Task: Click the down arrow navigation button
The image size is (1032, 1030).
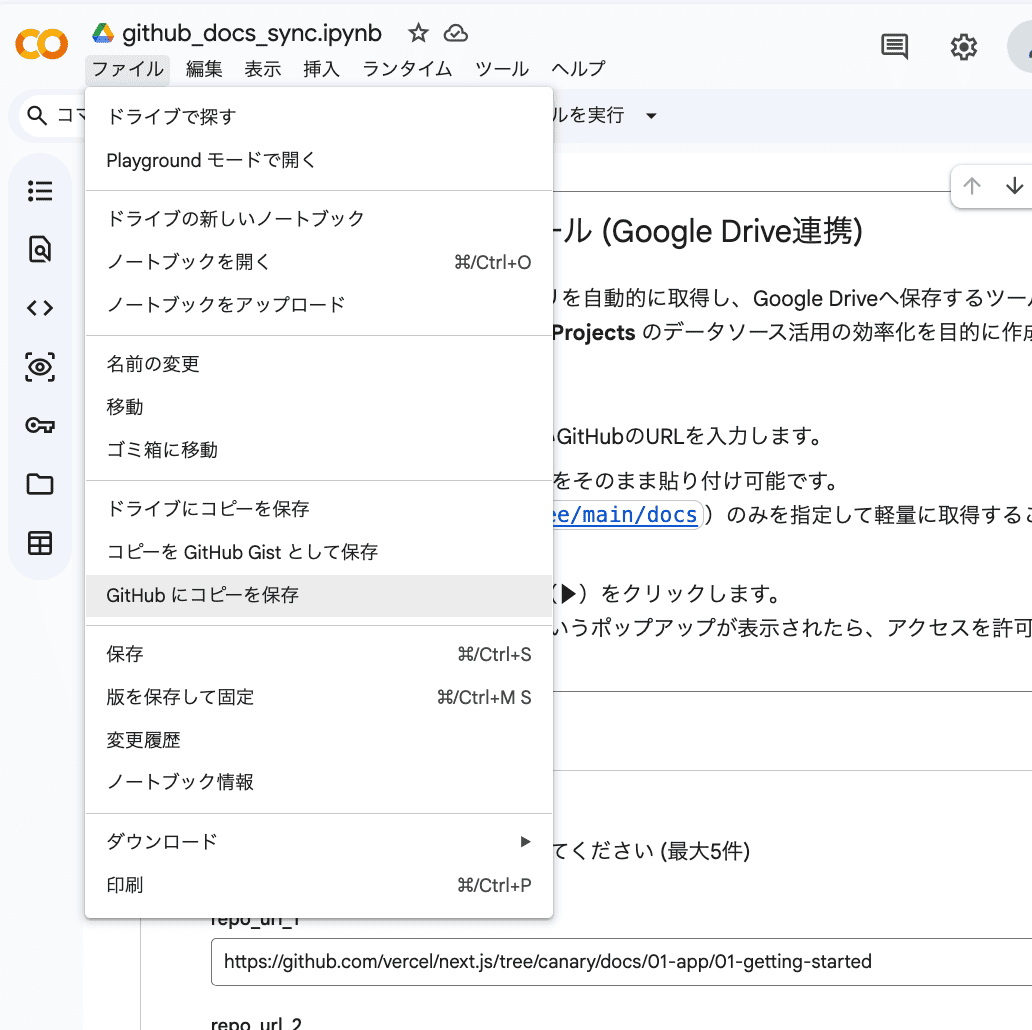Action: tap(1014, 186)
